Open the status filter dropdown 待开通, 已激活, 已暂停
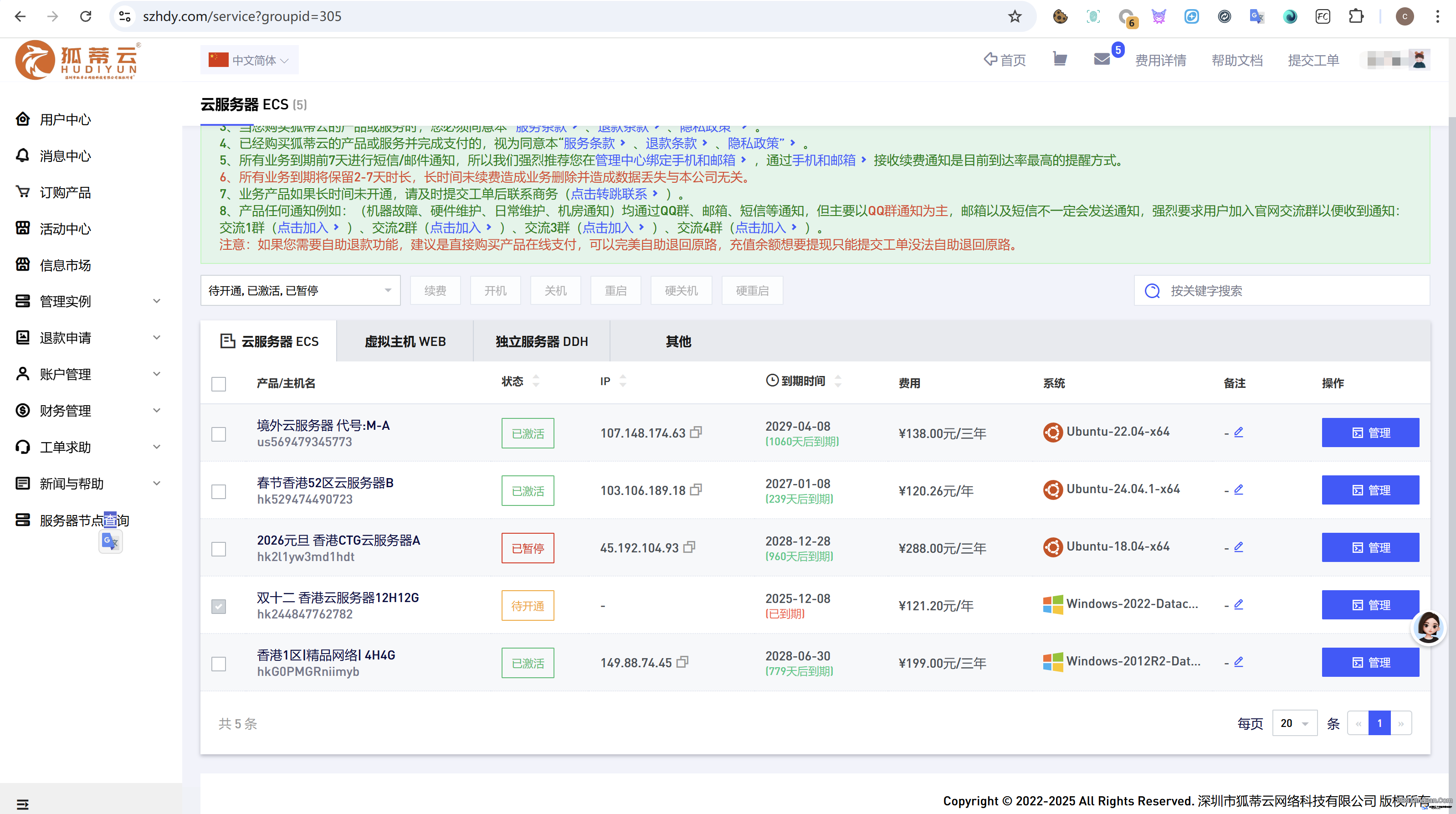 (300, 291)
